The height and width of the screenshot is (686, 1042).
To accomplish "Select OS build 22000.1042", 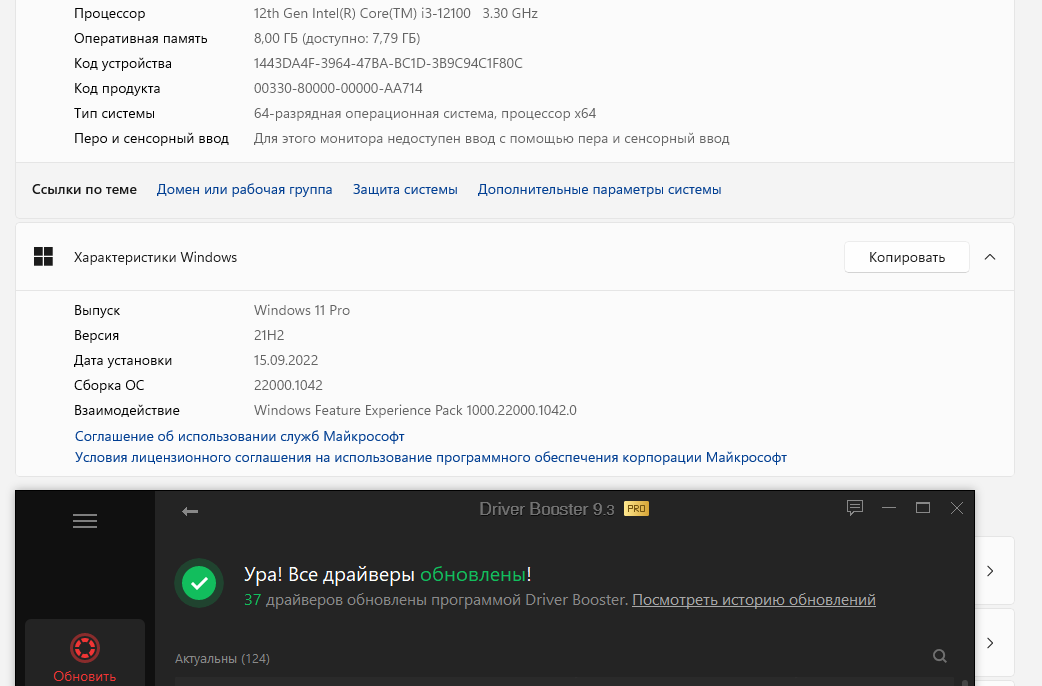I will 288,386.
